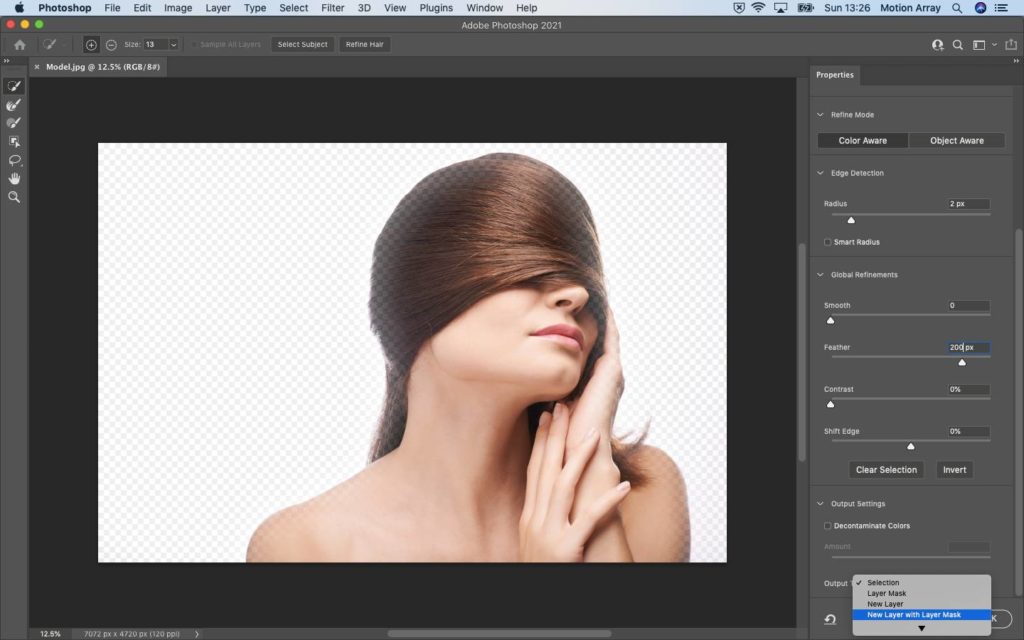This screenshot has width=1024, height=640.
Task: Open macOS Spotlight search icon
Action: point(957,8)
